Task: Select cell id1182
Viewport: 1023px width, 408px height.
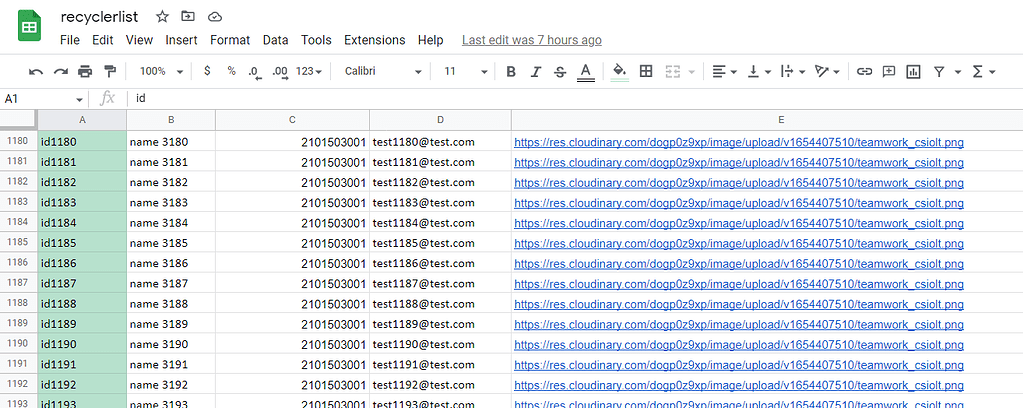Action: point(82,182)
